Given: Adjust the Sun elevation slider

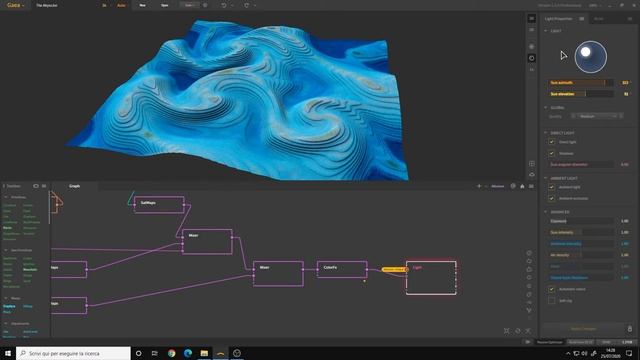Looking at the screenshot, I should point(580,94).
